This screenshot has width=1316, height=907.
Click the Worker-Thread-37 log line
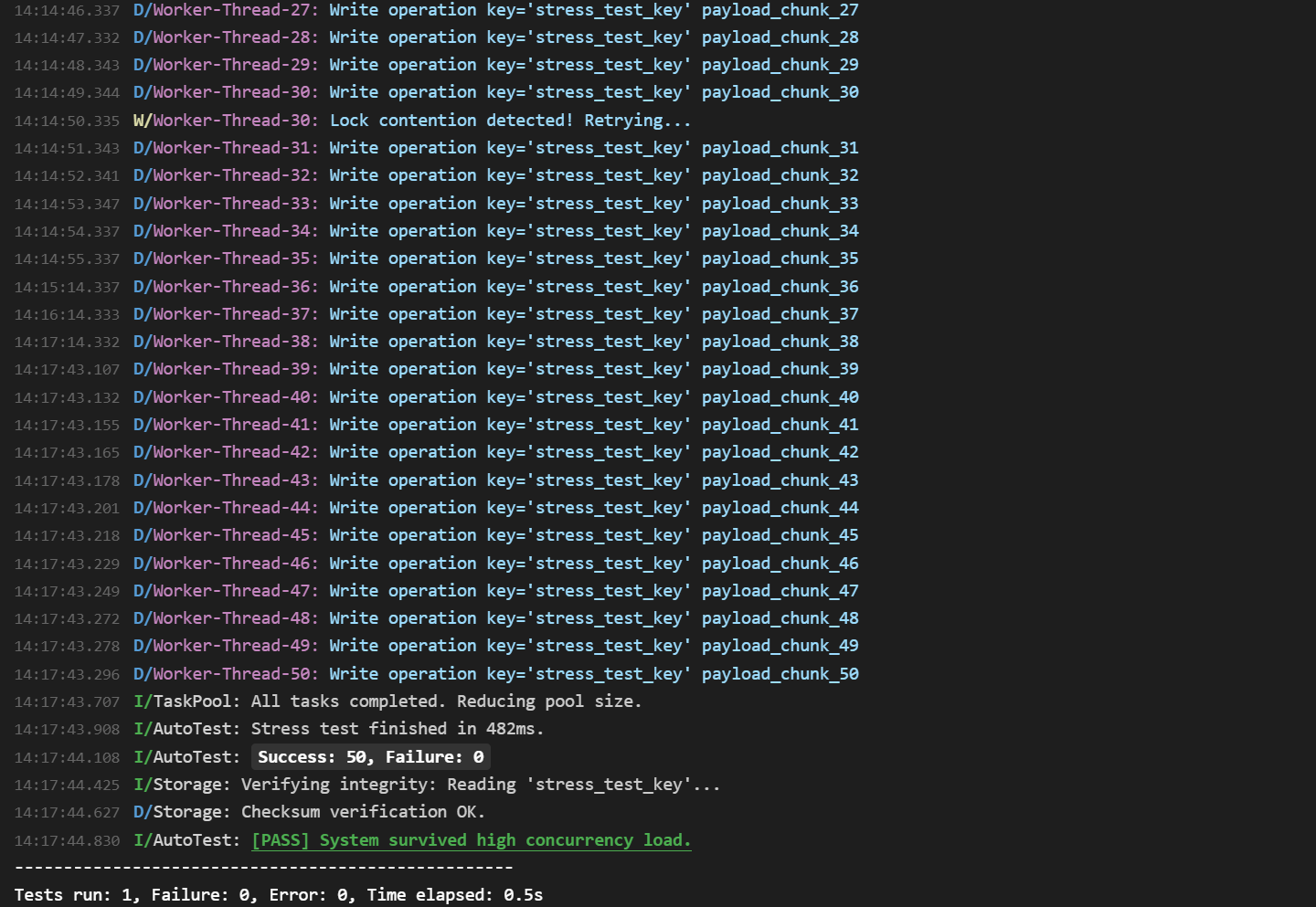[437, 314]
